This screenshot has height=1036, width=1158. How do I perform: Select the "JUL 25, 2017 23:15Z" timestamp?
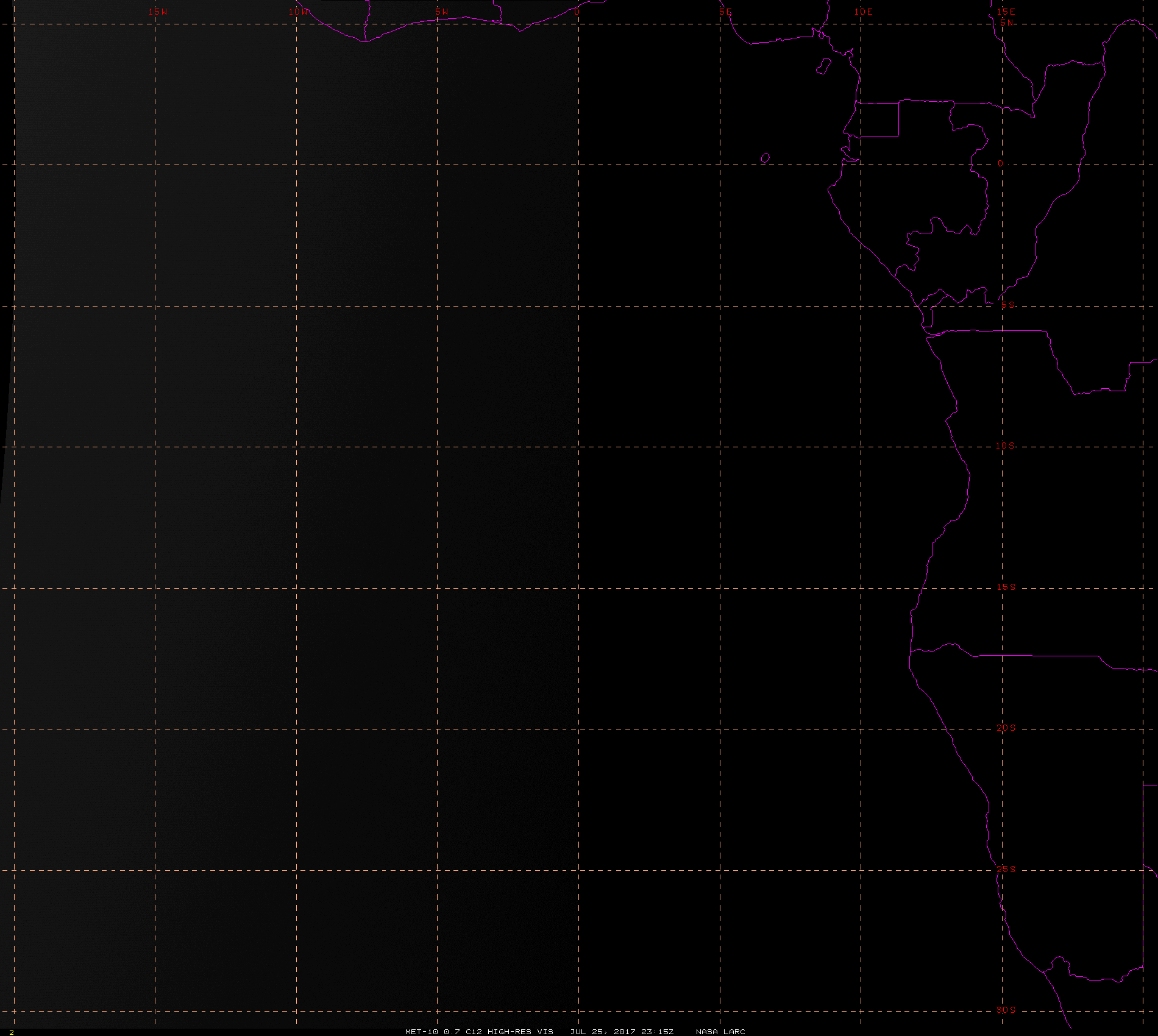(622, 1031)
